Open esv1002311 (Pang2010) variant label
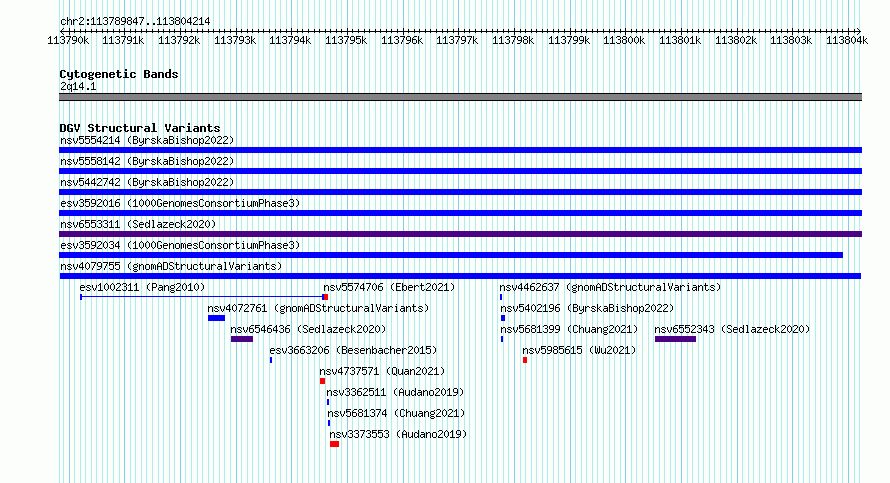The height and width of the screenshot is (483, 890). tap(142, 287)
